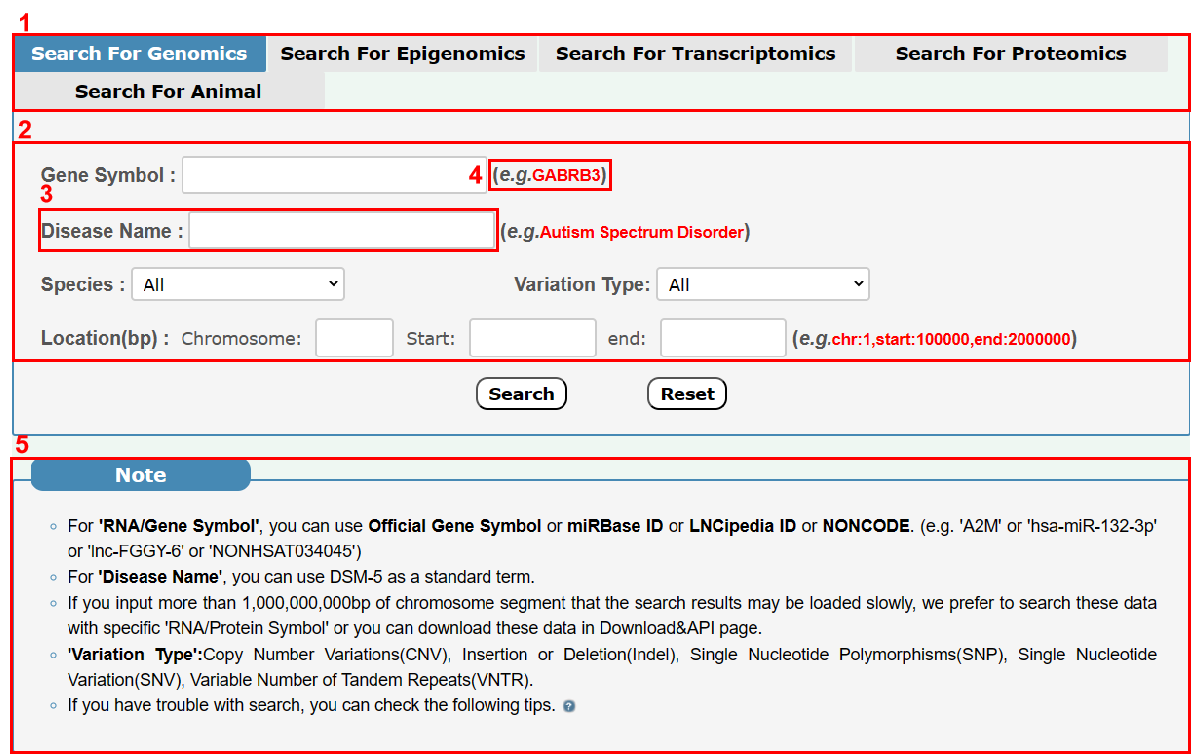Click the GABRB3 example text
1192x755 pixels.
coord(566,176)
